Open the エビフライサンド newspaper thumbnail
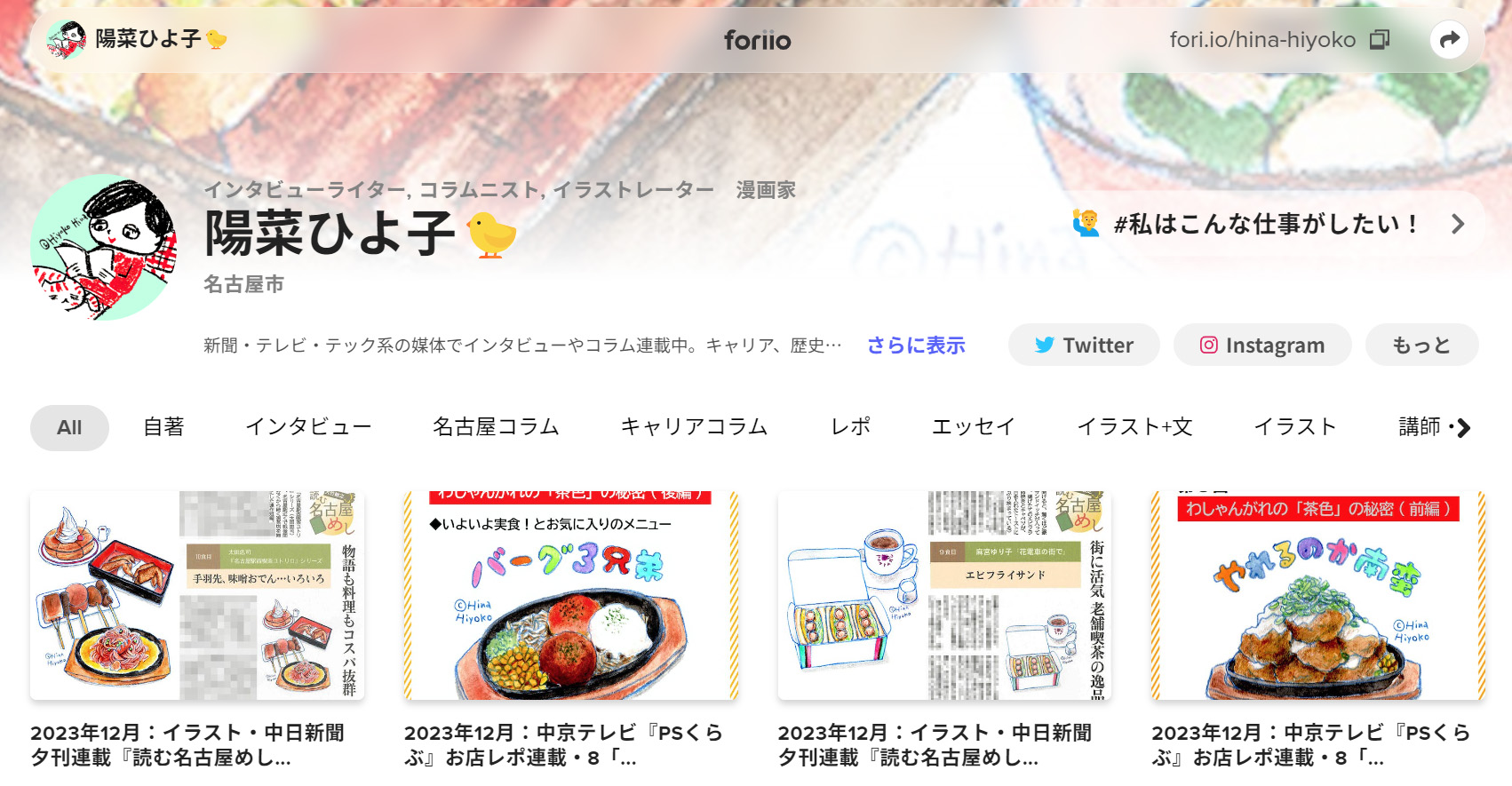 (x=944, y=595)
